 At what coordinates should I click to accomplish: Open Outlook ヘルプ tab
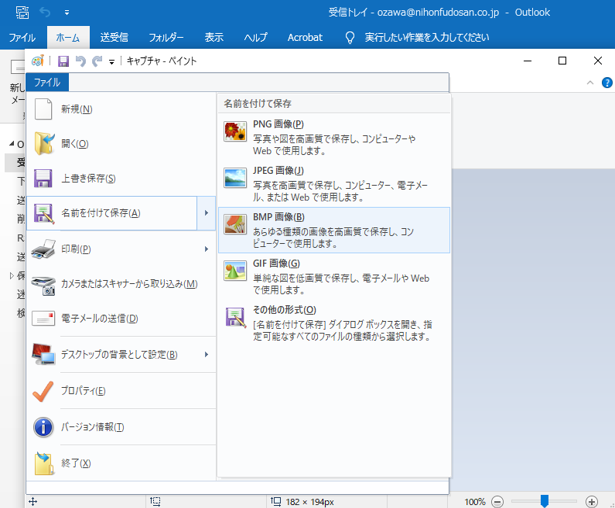point(255,38)
